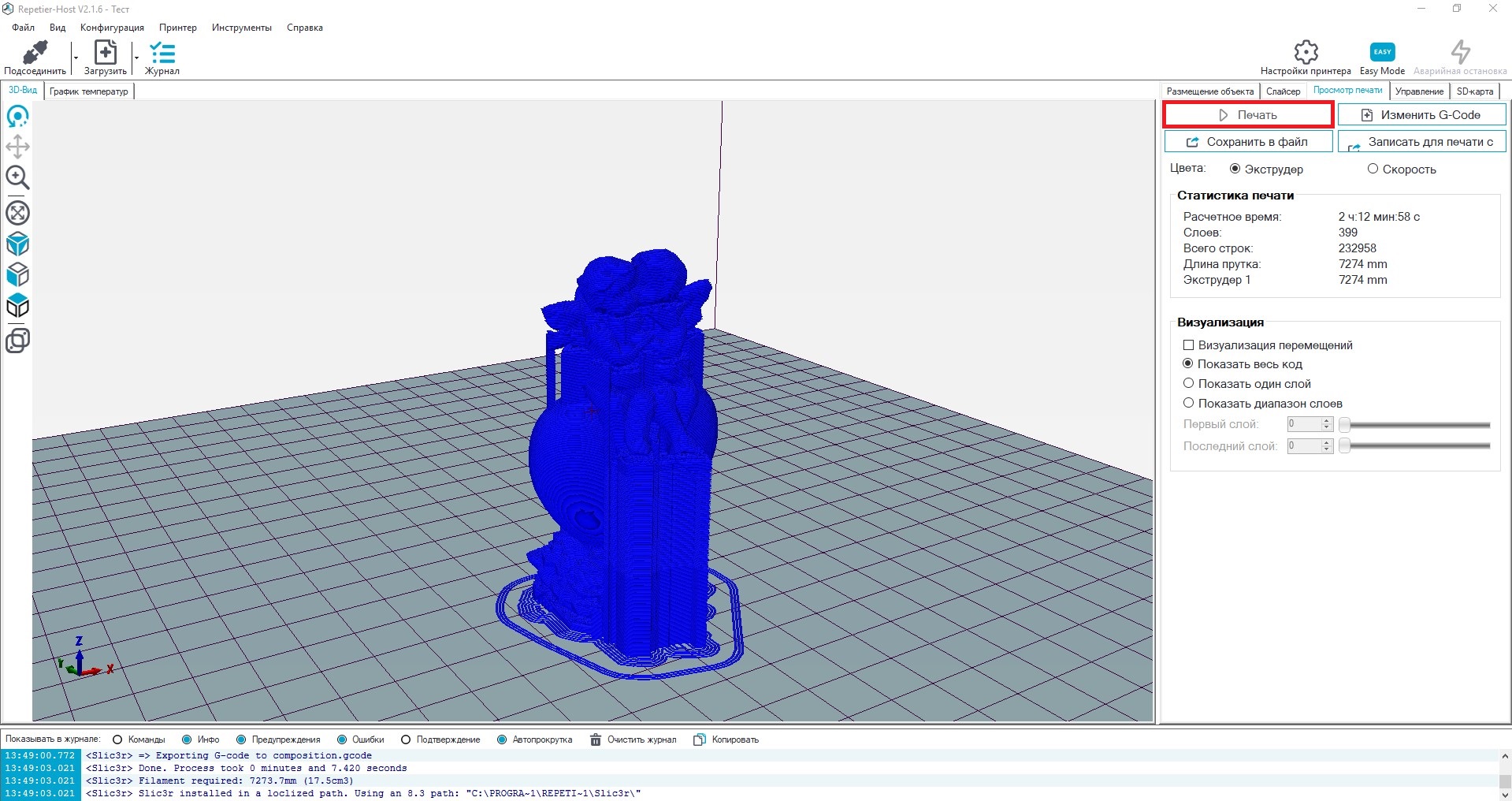The height and width of the screenshot is (801, 1512).
Task: Select Показать один слой option
Action: [x=1188, y=384]
